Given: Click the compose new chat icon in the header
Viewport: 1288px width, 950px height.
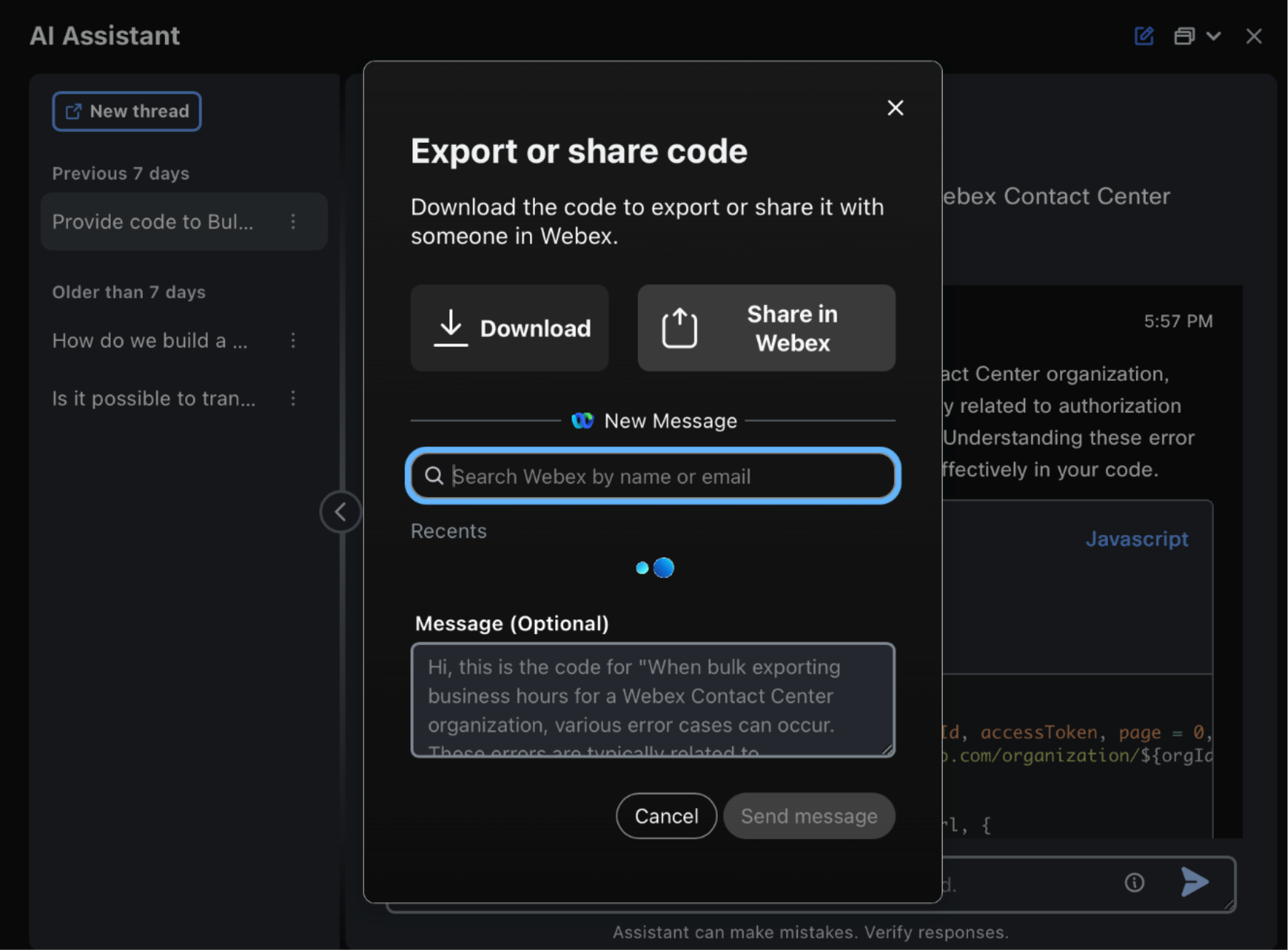Looking at the screenshot, I should coord(1144,36).
